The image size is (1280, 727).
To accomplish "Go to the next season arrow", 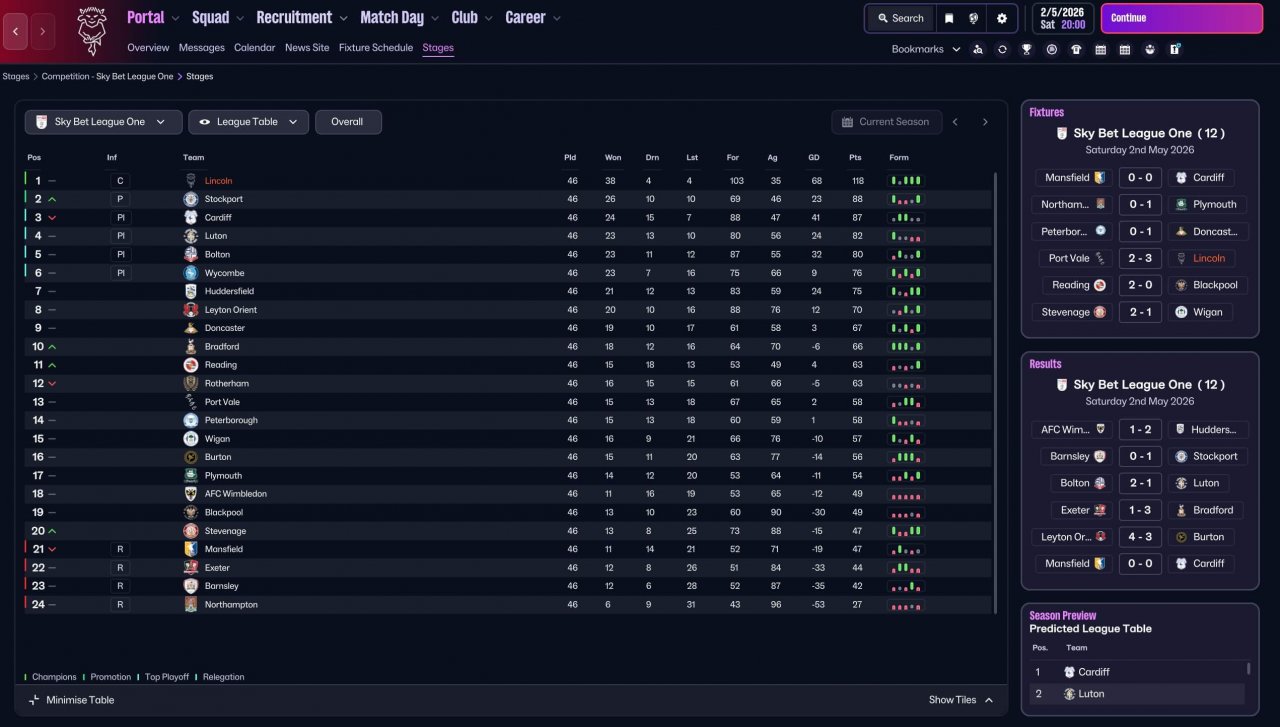I will (x=985, y=122).
